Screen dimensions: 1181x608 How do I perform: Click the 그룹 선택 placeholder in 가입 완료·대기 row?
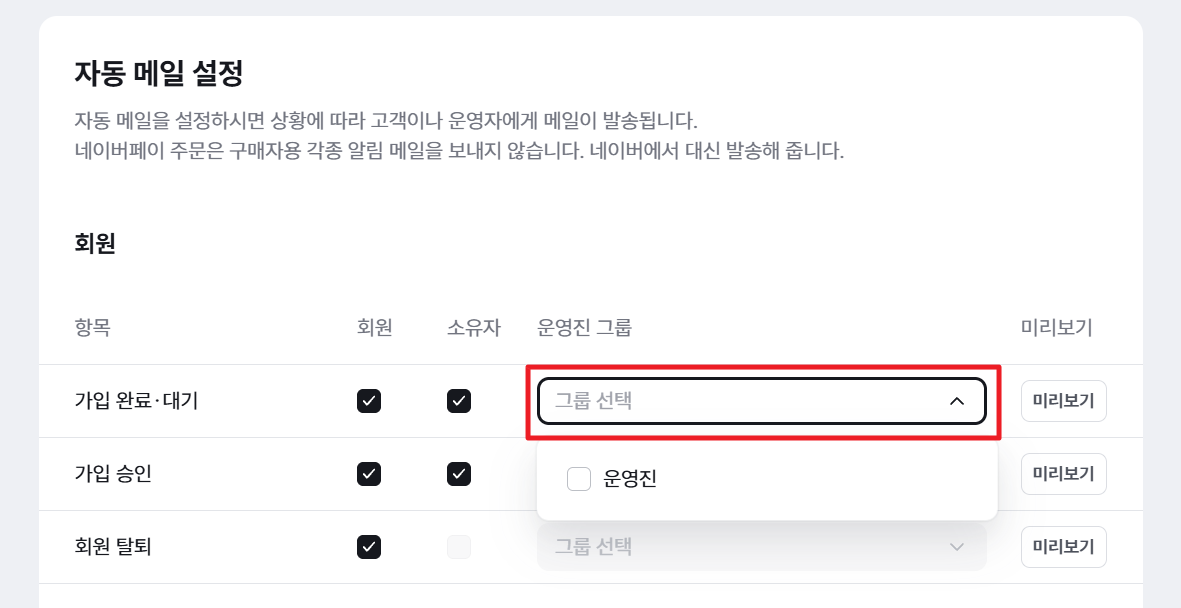(594, 401)
